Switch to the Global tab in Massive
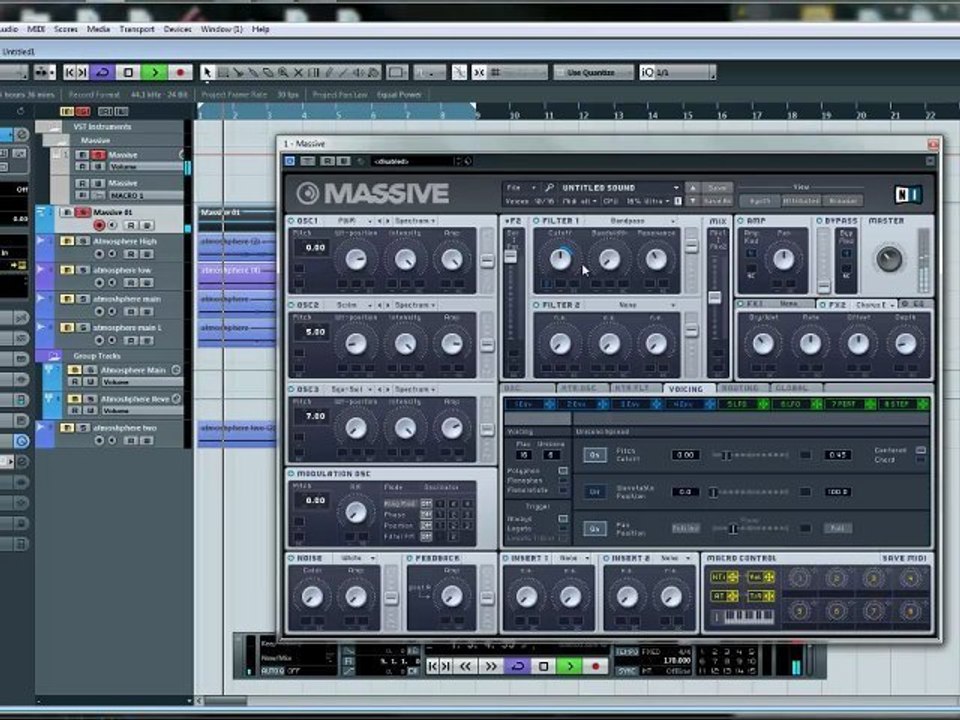960x720 pixels. tap(792, 388)
